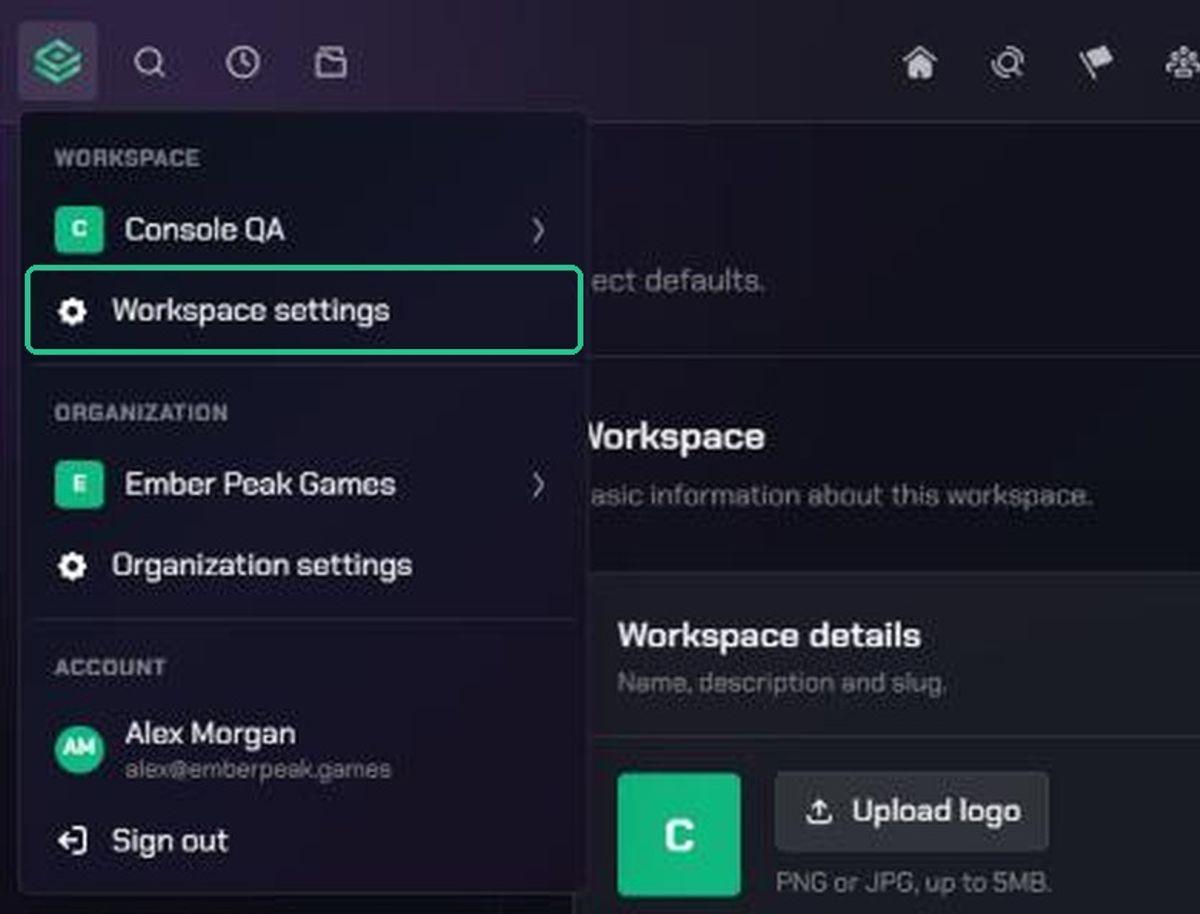Click the ACCOUNT section label
The width and height of the screenshot is (1200, 914).
110,667
